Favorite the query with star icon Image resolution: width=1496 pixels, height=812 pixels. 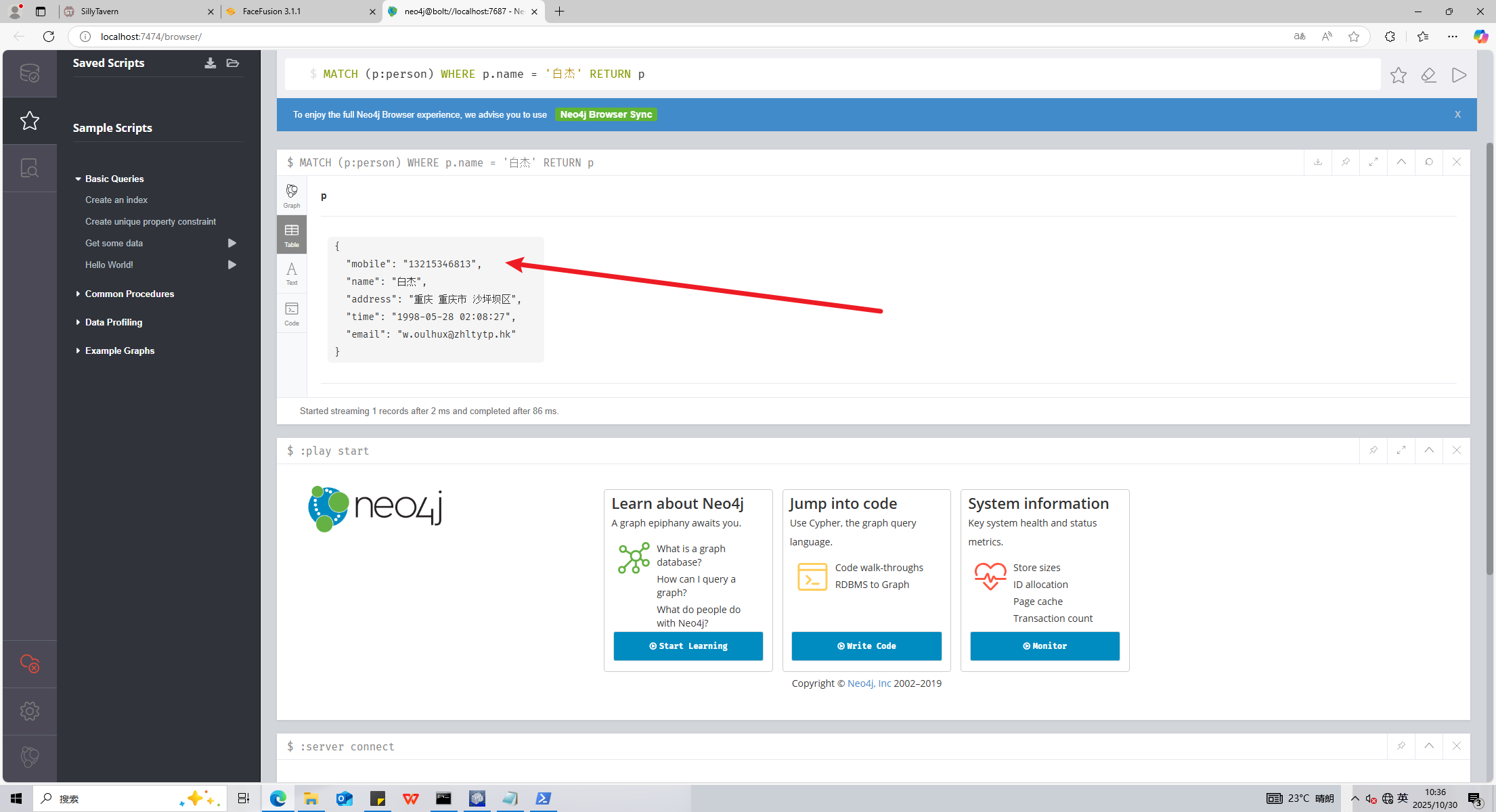tap(1398, 75)
